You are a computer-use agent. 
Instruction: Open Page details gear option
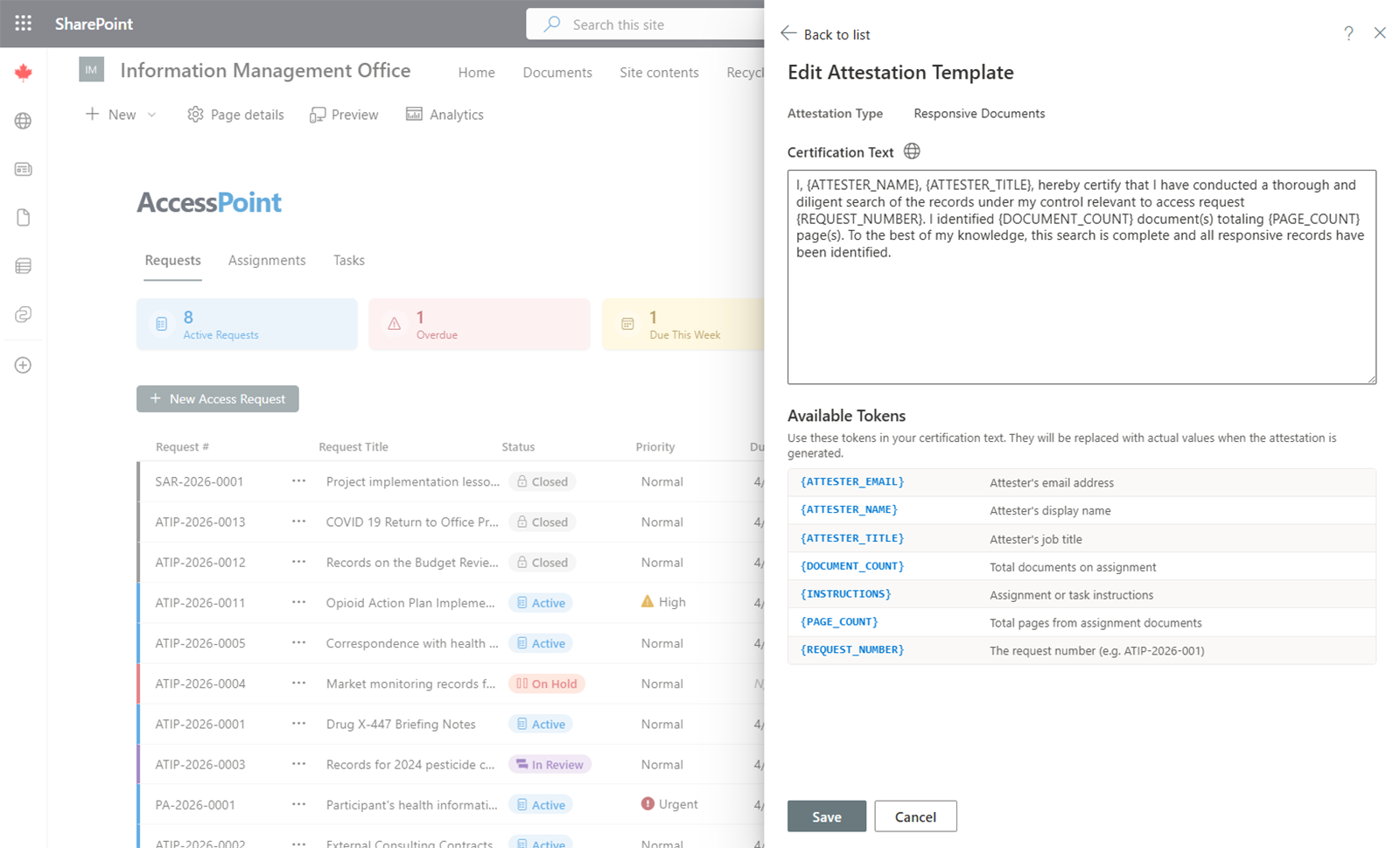pos(235,115)
